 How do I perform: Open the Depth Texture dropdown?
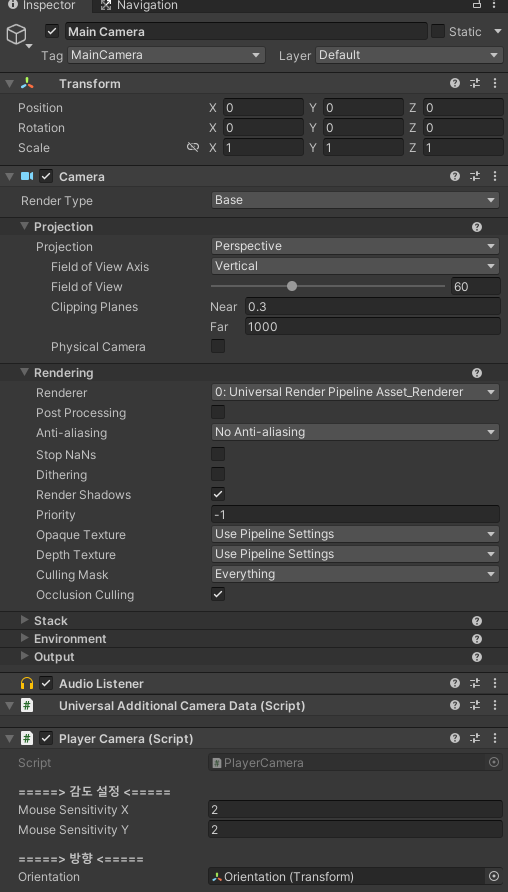pos(355,554)
